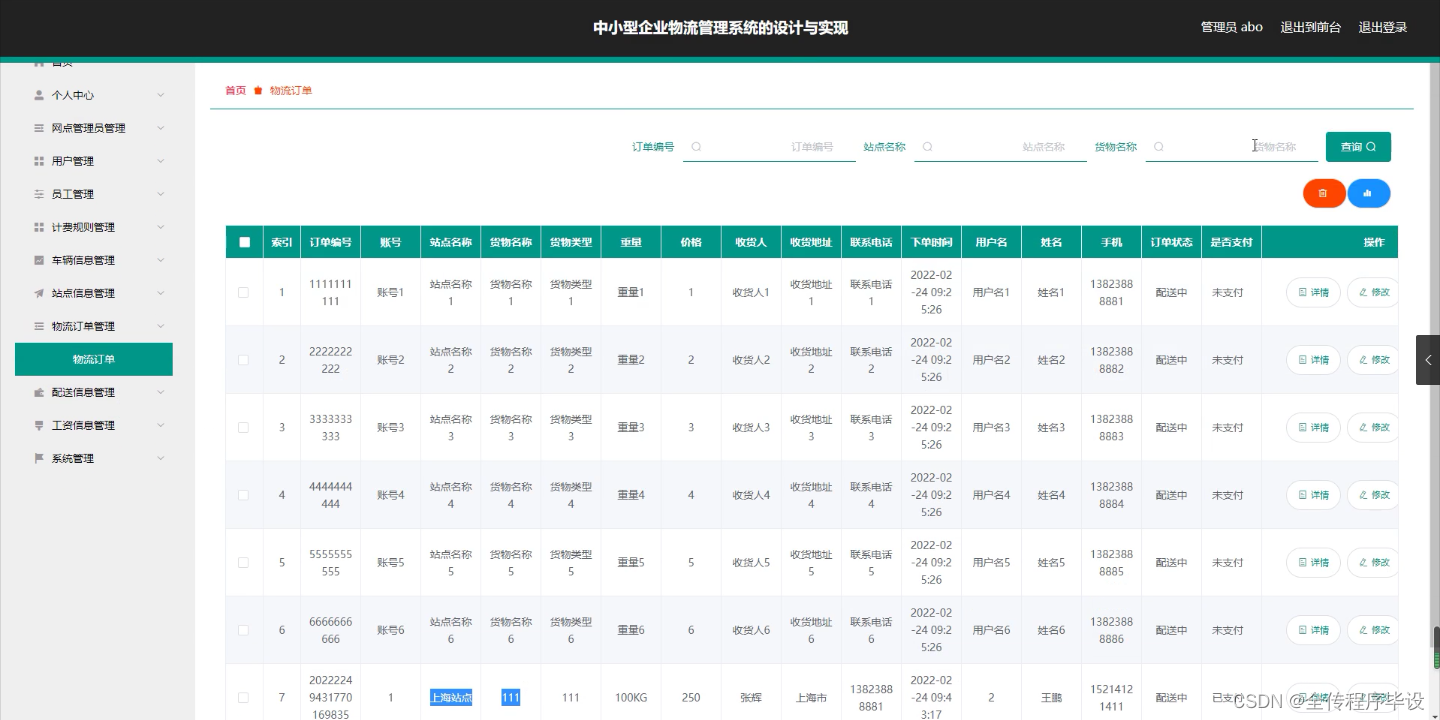Click the 物流订单管理 list icon
The width and height of the screenshot is (1440, 720).
tap(39, 326)
